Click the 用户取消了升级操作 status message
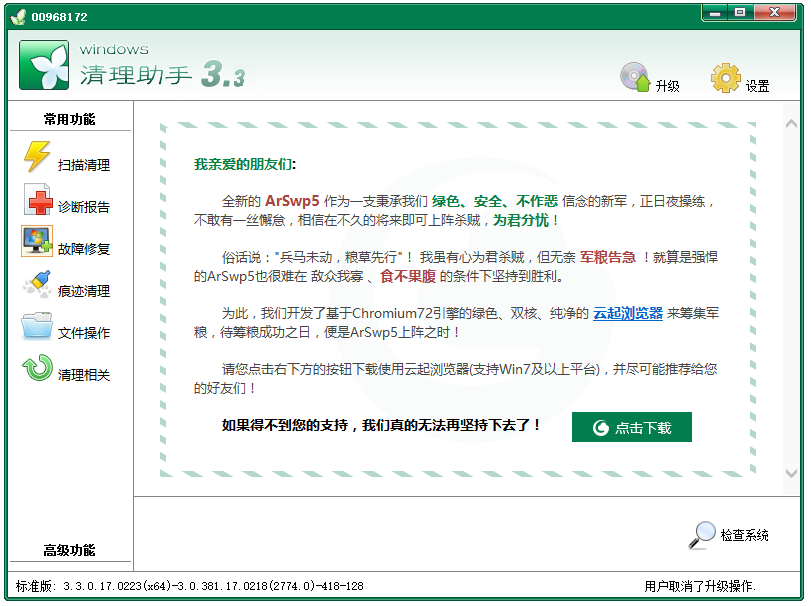This screenshot has width=811, height=606. [700, 586]
